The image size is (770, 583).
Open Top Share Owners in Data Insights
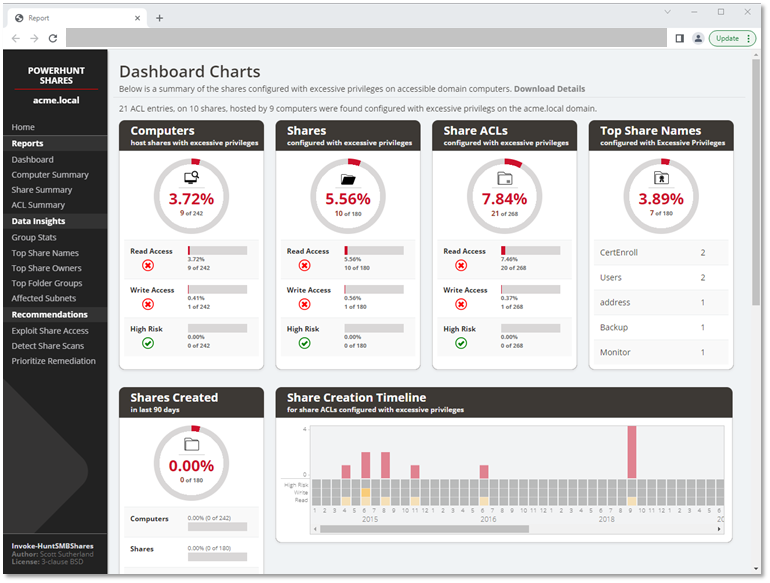[47, 268]
